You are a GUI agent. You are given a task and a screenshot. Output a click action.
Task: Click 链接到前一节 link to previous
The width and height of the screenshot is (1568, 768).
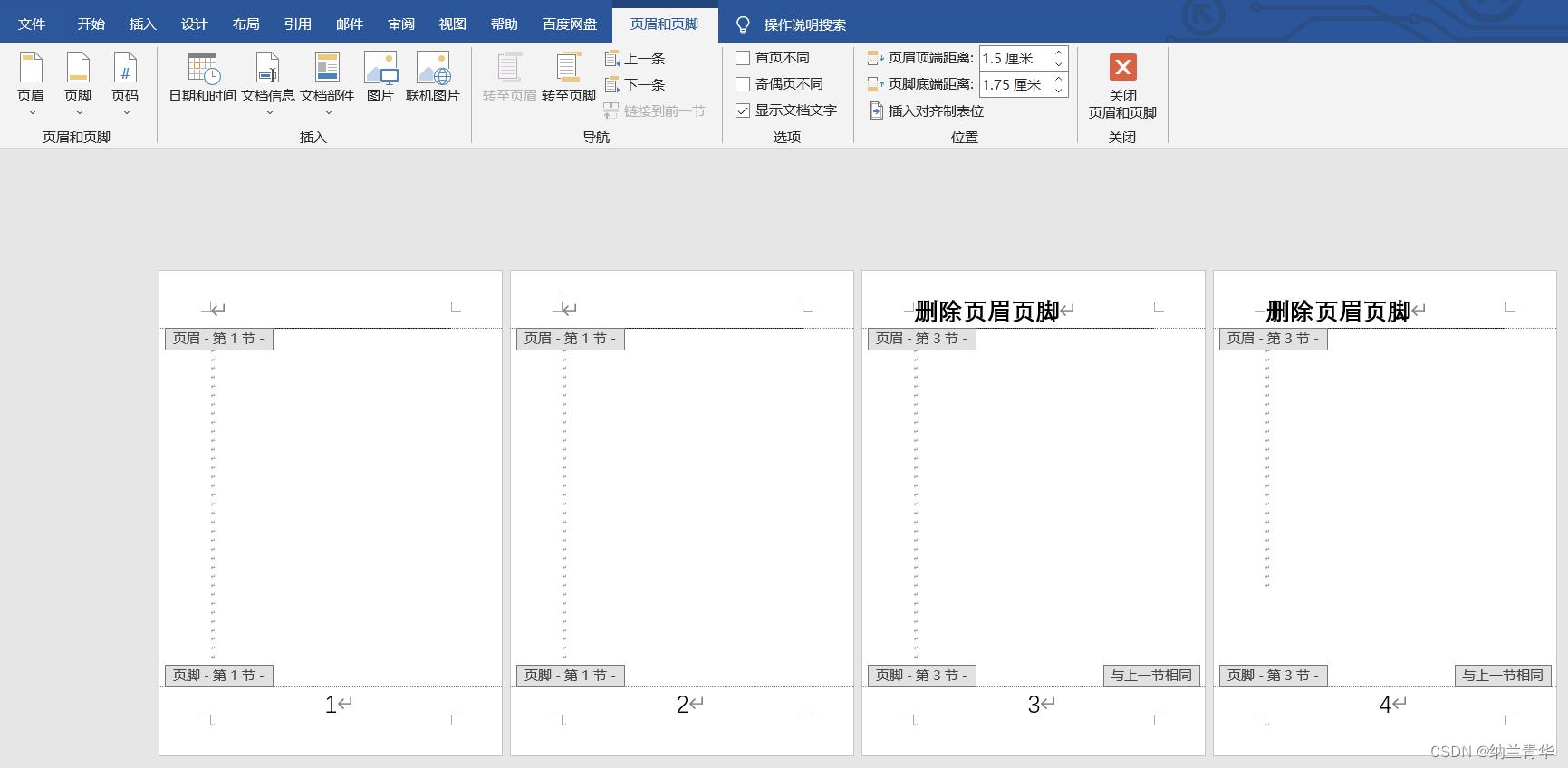pos(654,111)
